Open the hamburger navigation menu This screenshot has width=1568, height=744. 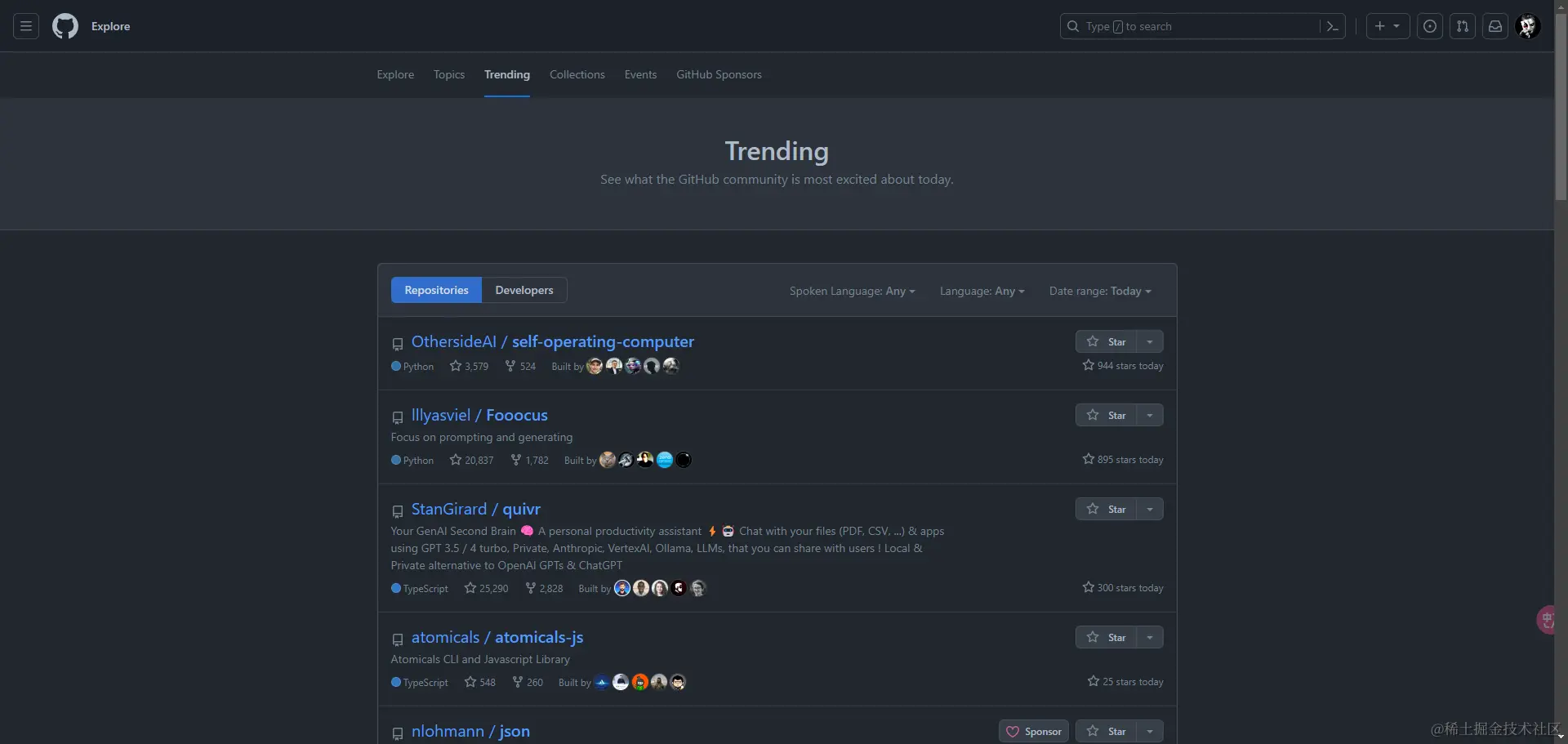pos(26,26)
